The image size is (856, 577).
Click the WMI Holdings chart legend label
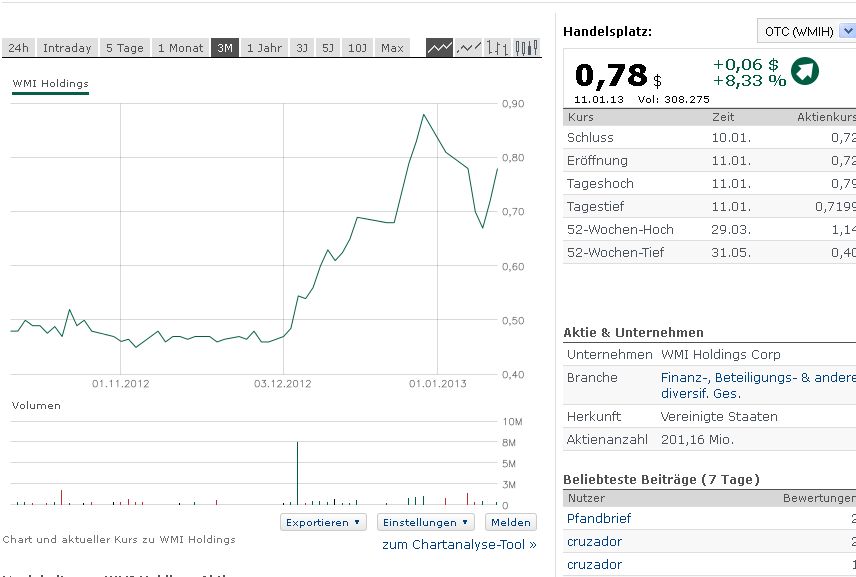point(50,84)
